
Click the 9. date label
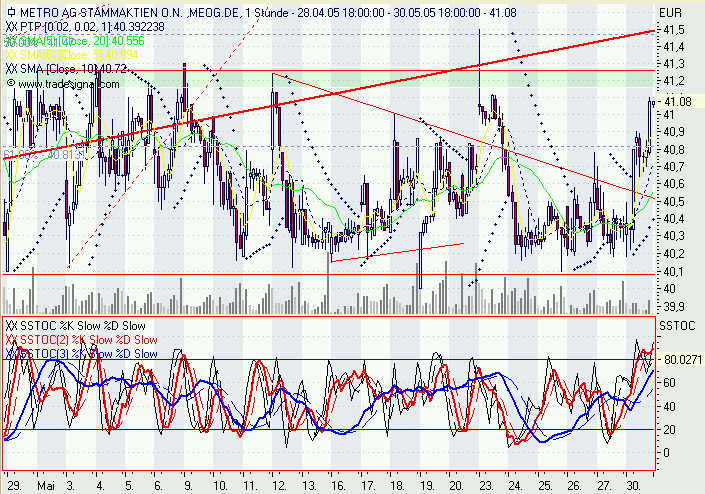(188, 486)
